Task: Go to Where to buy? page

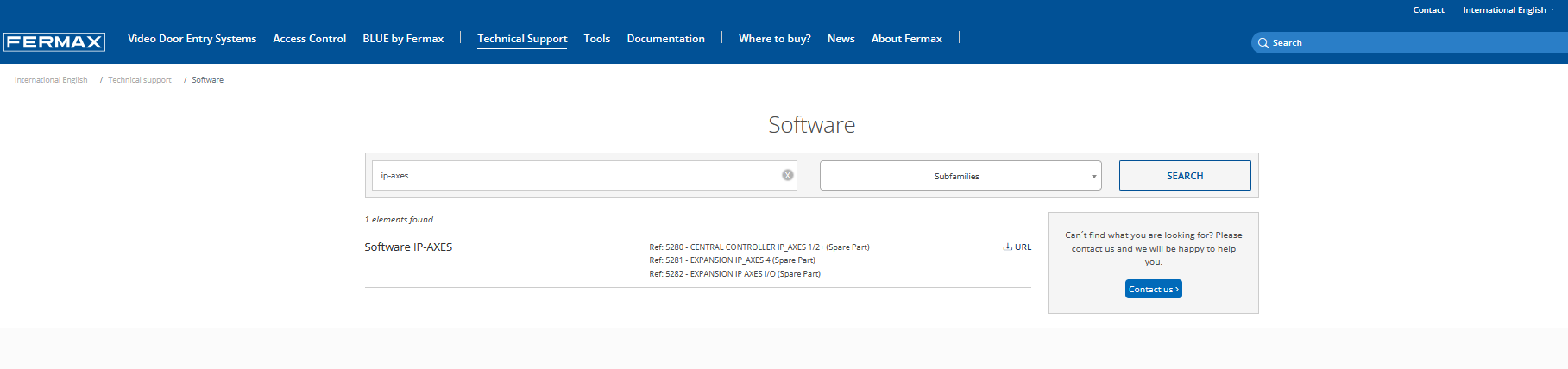Action: pyautogui.click(x=774, y=39)
